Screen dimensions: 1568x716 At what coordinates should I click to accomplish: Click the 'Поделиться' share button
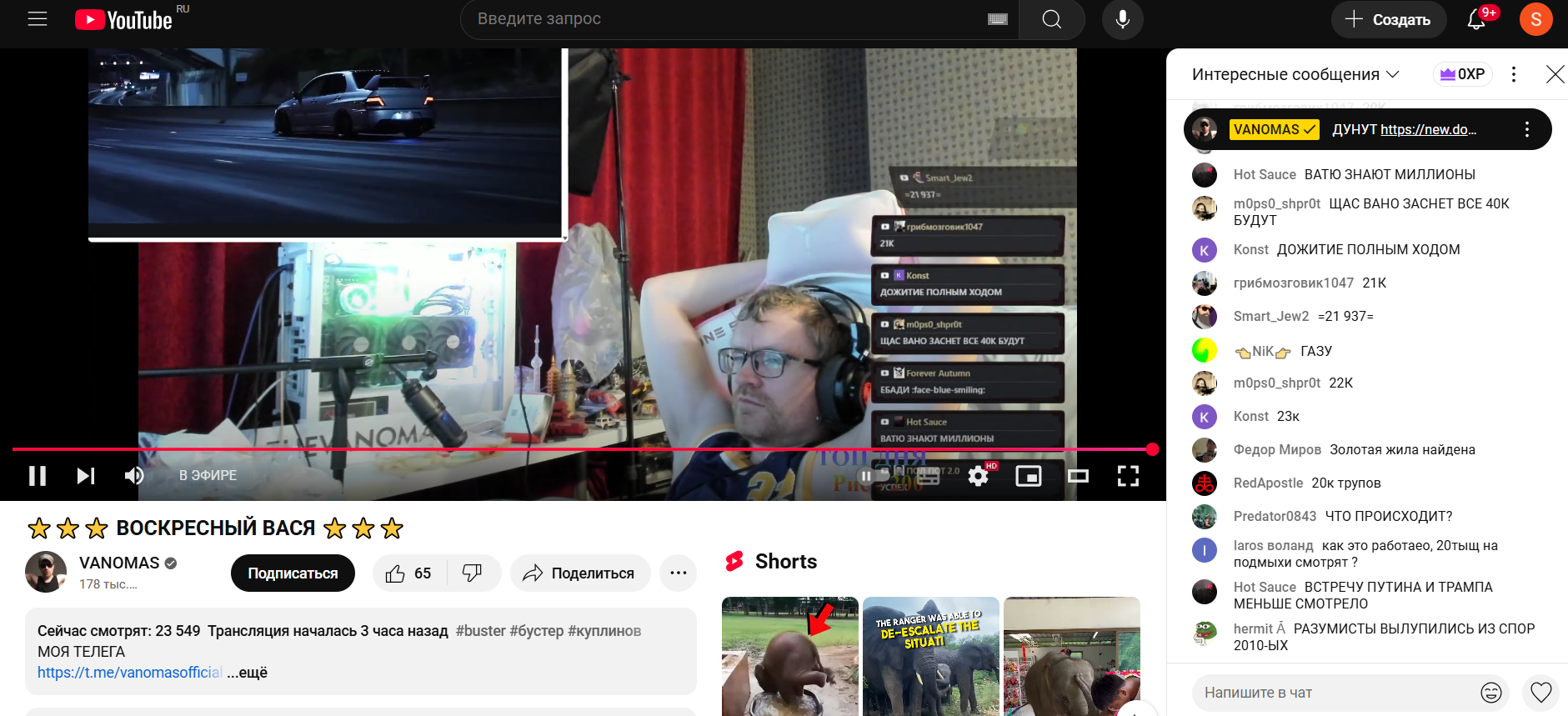click(x=580, y=573)
